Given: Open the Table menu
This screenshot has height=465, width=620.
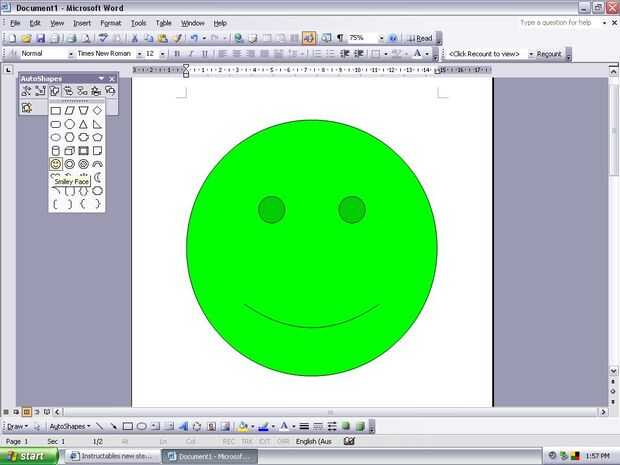Looking at the screenshot, I should (163, 23).
